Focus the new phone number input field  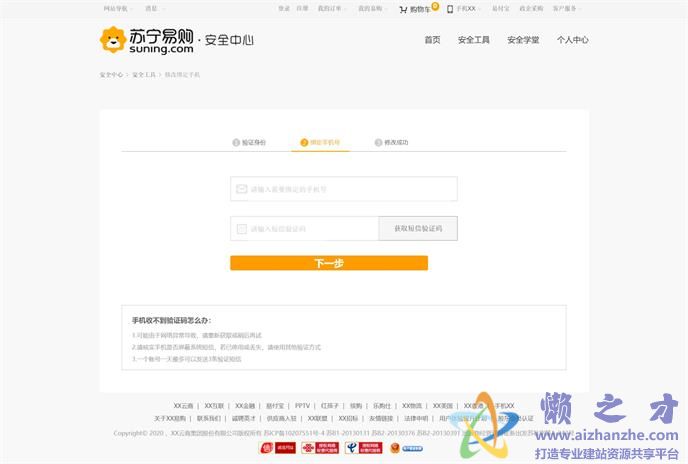350,189
